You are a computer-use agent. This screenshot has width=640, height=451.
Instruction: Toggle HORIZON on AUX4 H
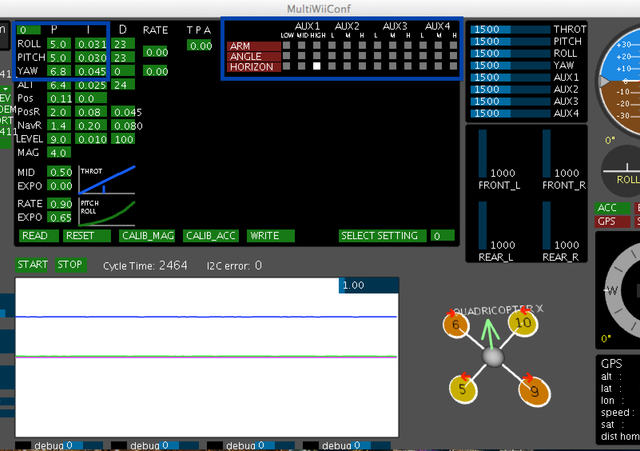click(453, 66)
